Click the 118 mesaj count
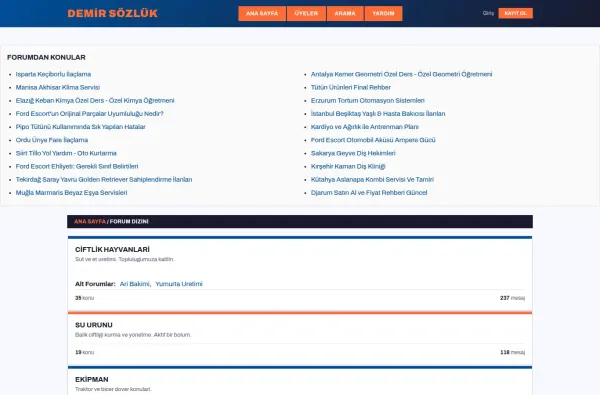 (512, 352)
